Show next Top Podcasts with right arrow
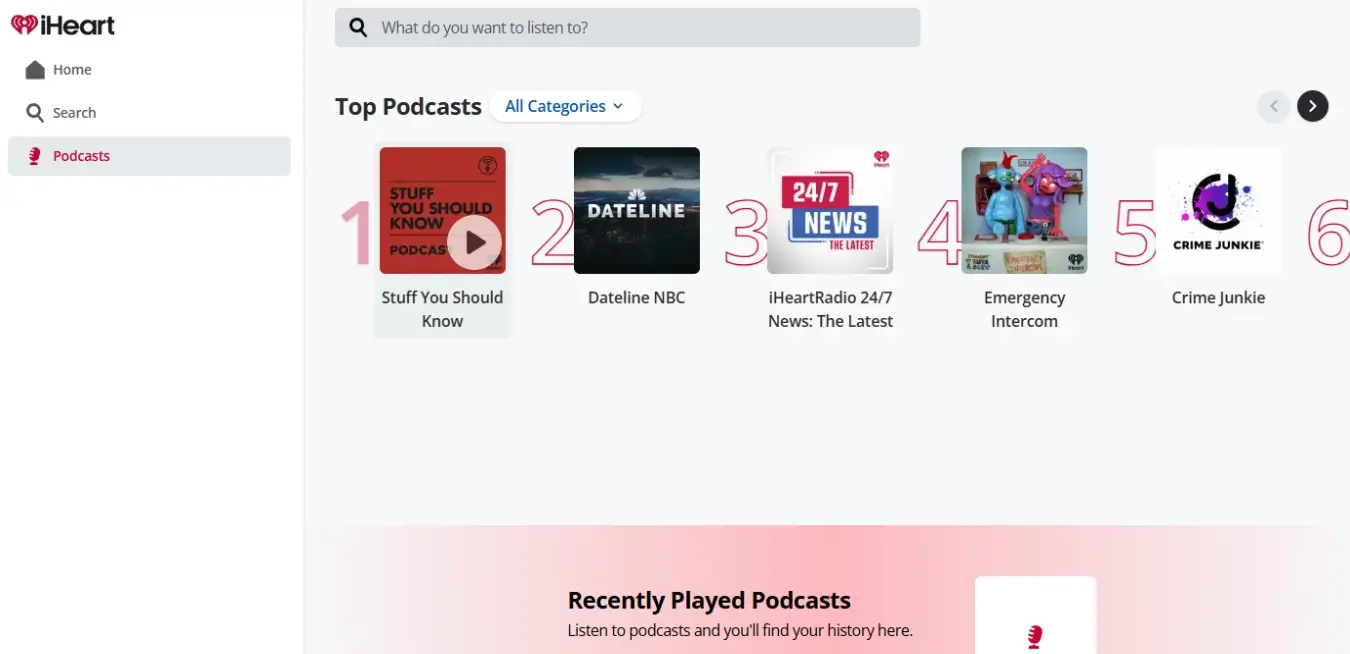The height and width of the screenshot is (654, 1350). click(1313, 106)
